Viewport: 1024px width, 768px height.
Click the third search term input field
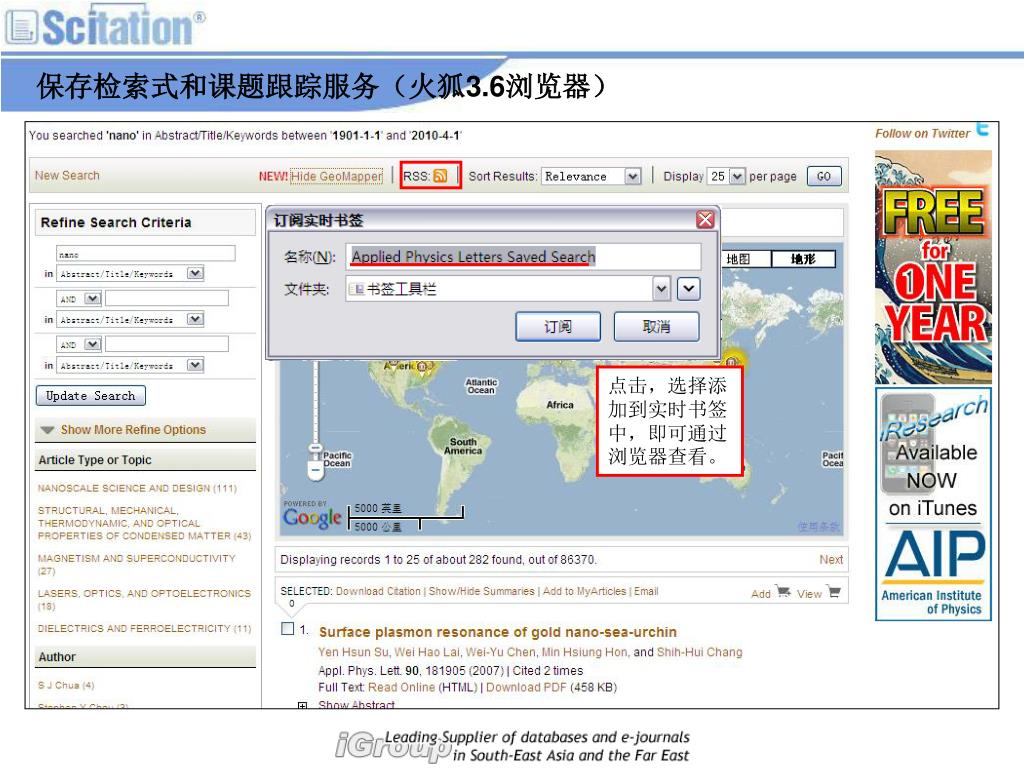coord(167,344)
